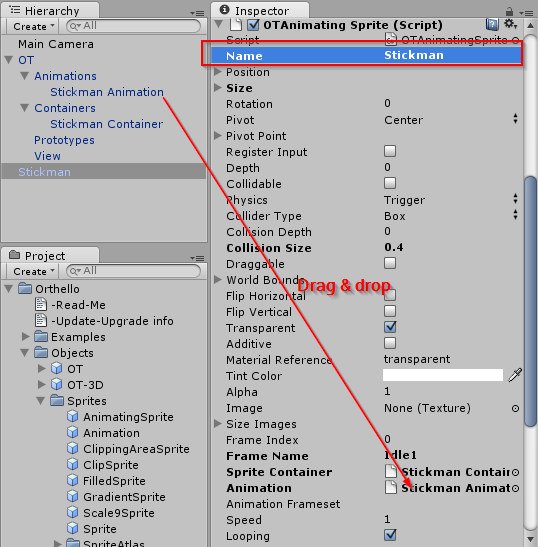This screenshot has width=538, height=547.
Task: Select the OT prefab cube icon in Project
Action: pyautogui.click(x=57, y=368)
